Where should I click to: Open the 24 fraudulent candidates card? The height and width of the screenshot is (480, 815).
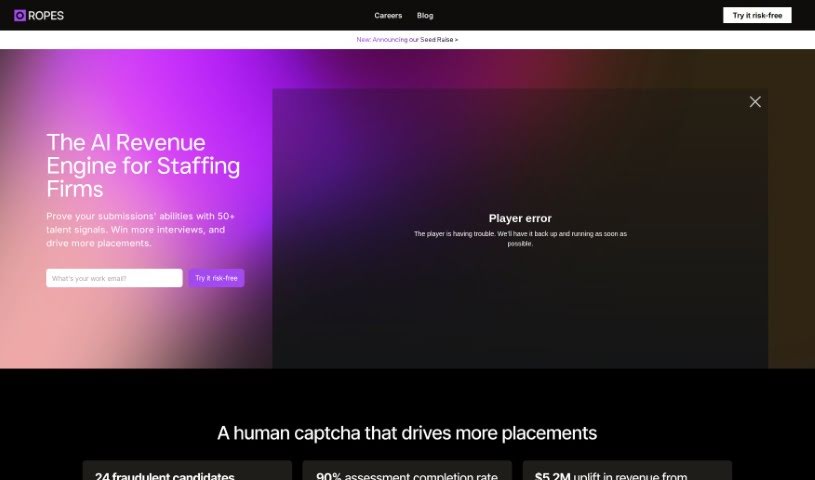[x=187, y=471]
